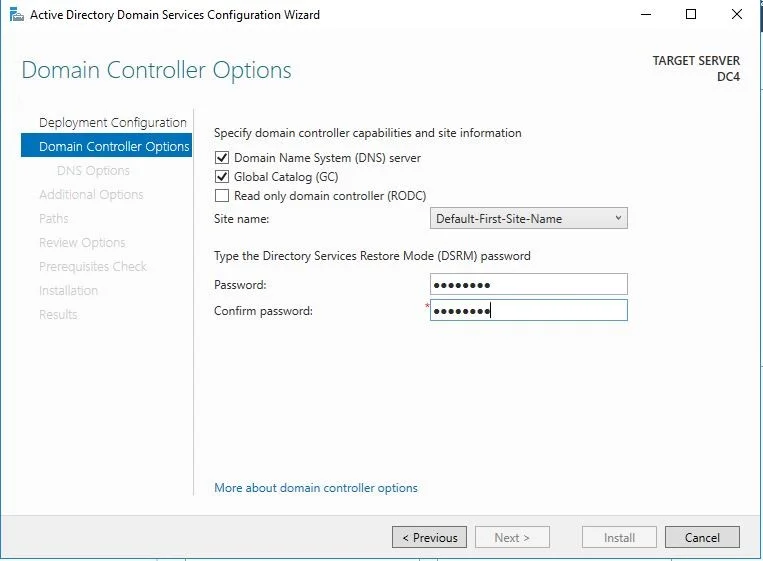Click the Confirm password input field
Screen dimensions: 763x561
(528, 310)
